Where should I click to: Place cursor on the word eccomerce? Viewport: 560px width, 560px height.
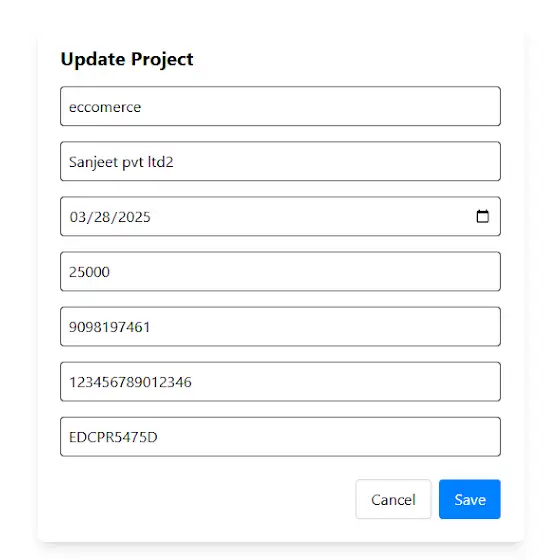(x=105, y=107)
